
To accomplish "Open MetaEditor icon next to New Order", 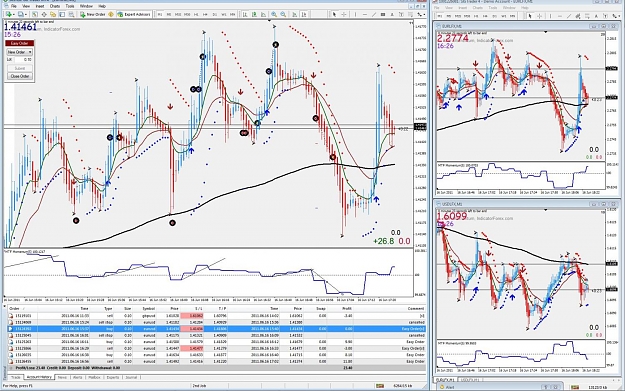I will point(111,14).
